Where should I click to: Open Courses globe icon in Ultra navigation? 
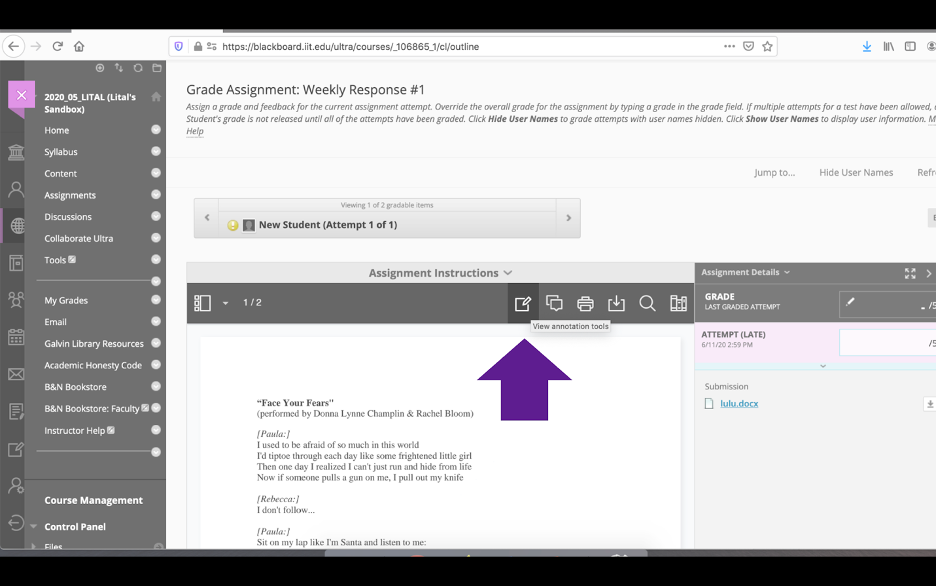[18, 226]
